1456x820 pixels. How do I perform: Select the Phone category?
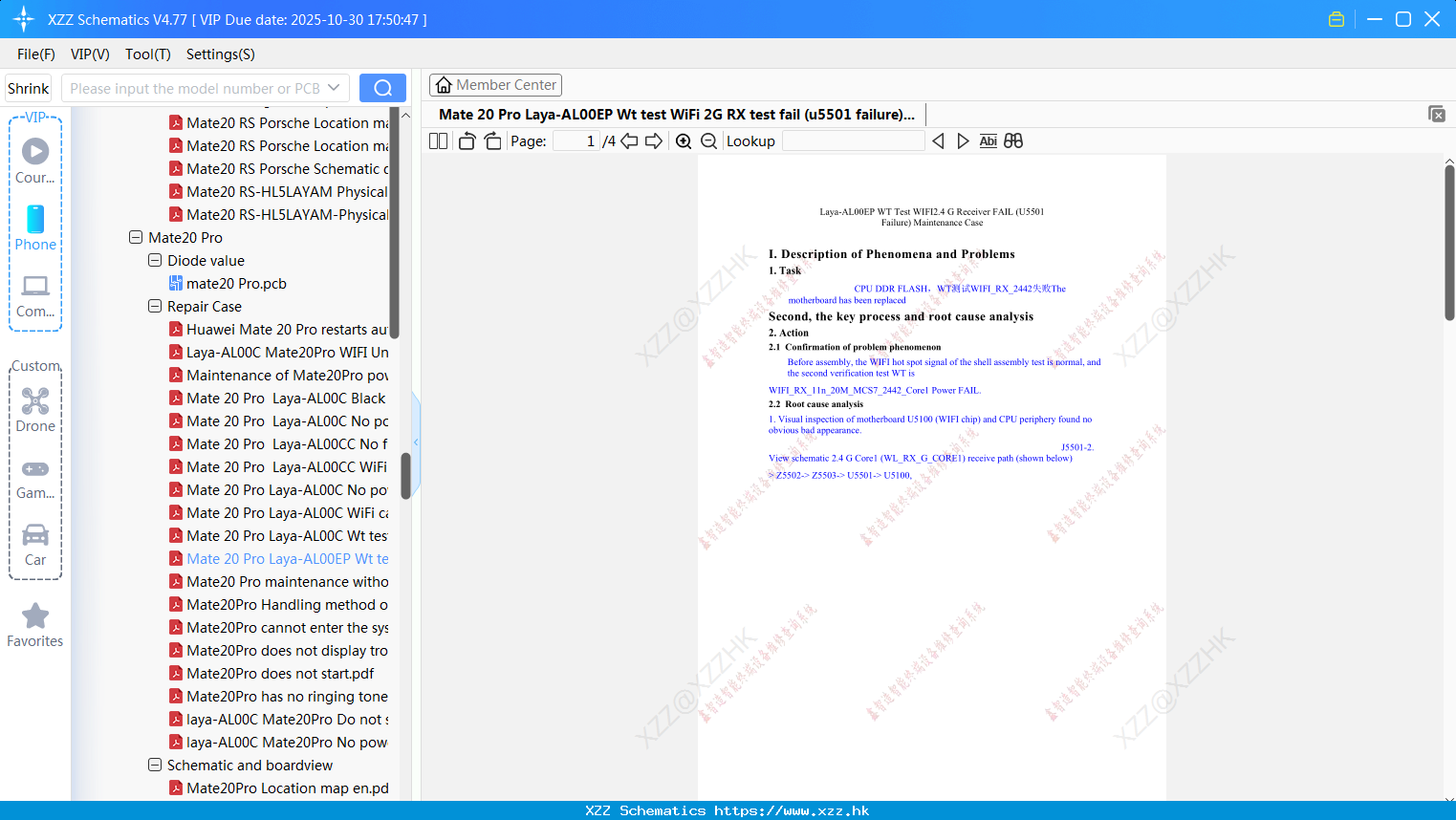35,227
